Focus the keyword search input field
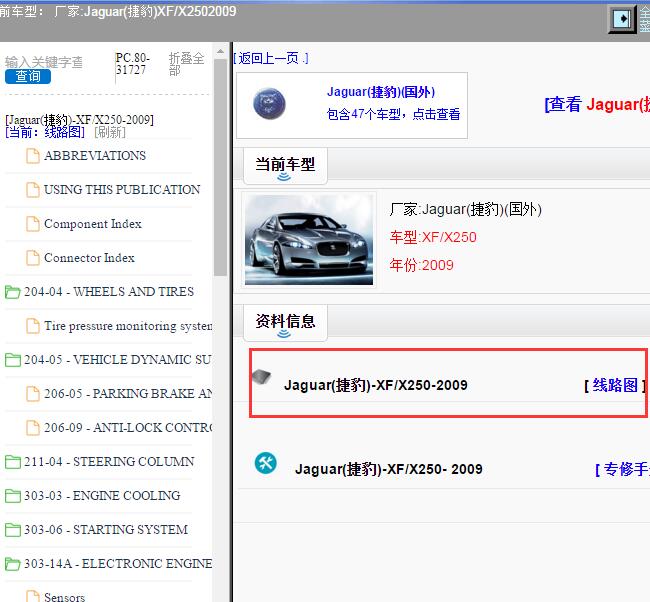 (44, 62)
